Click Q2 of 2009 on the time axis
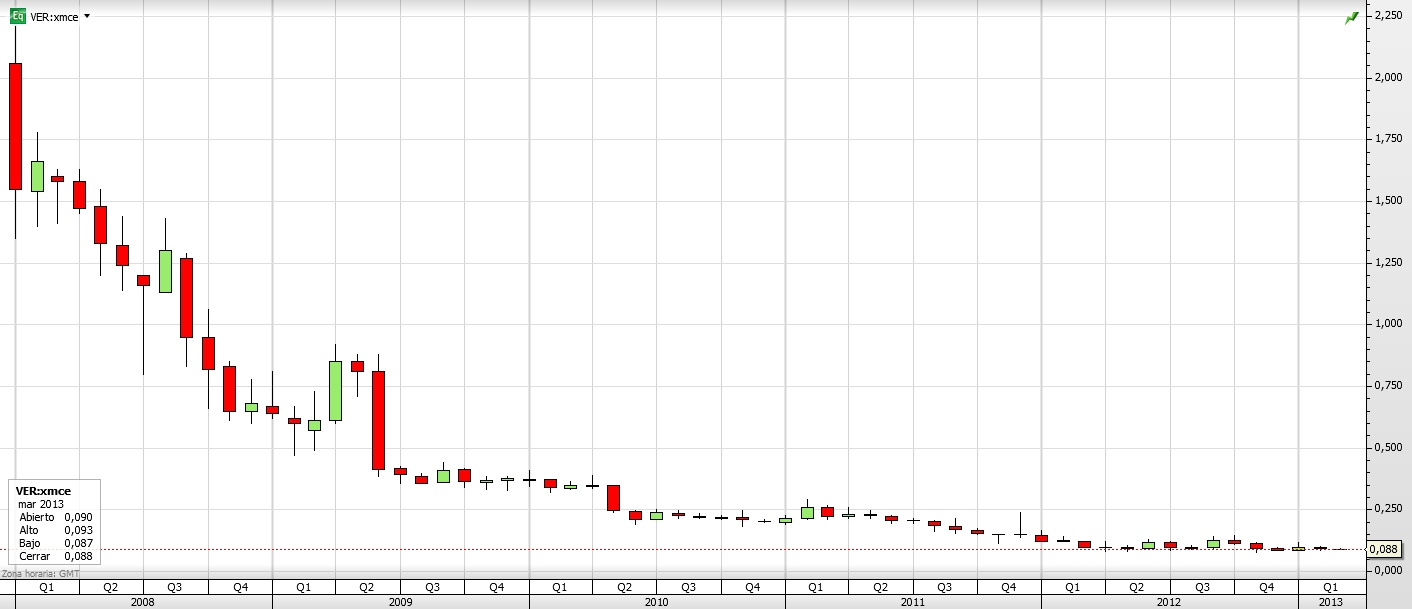The image size is (1412, 609). coord(368,587)
